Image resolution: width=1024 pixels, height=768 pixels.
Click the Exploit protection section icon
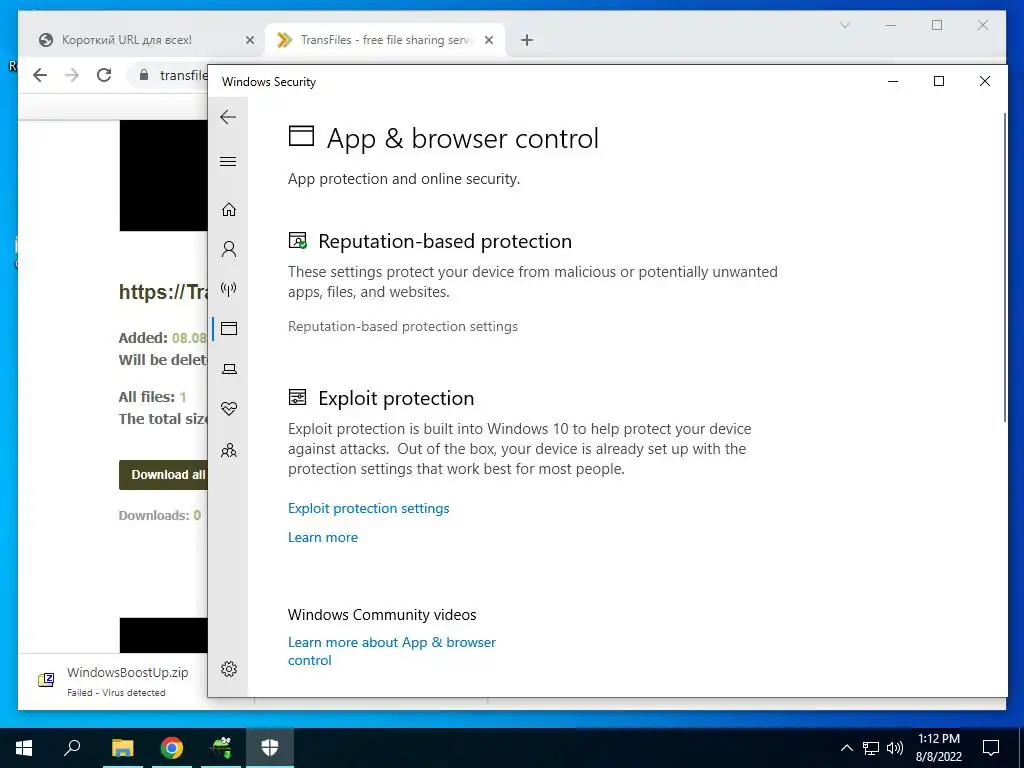coord(297,397)
